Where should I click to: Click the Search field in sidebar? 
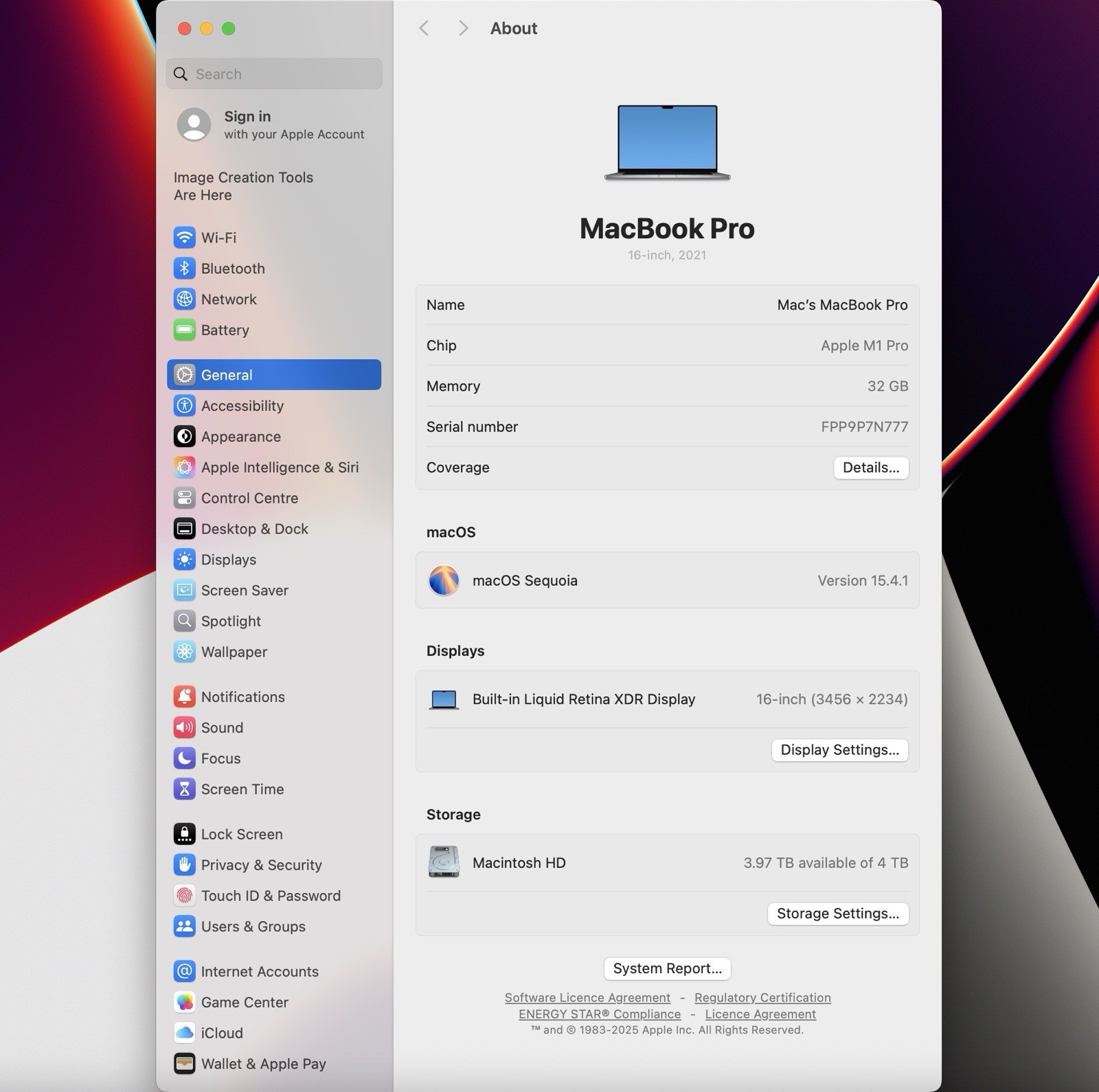[x=274, y=74]
